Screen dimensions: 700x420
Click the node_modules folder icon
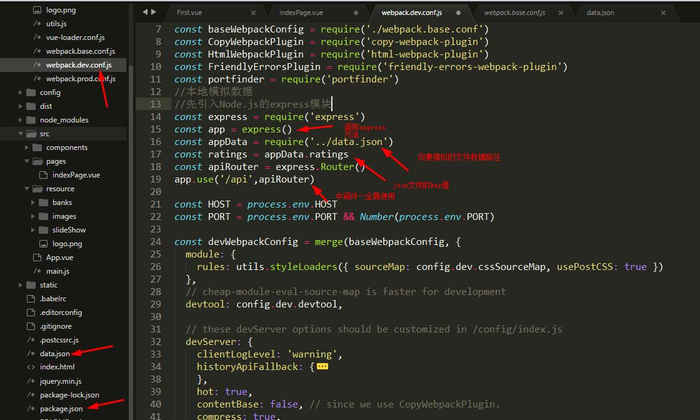point(31,120)
